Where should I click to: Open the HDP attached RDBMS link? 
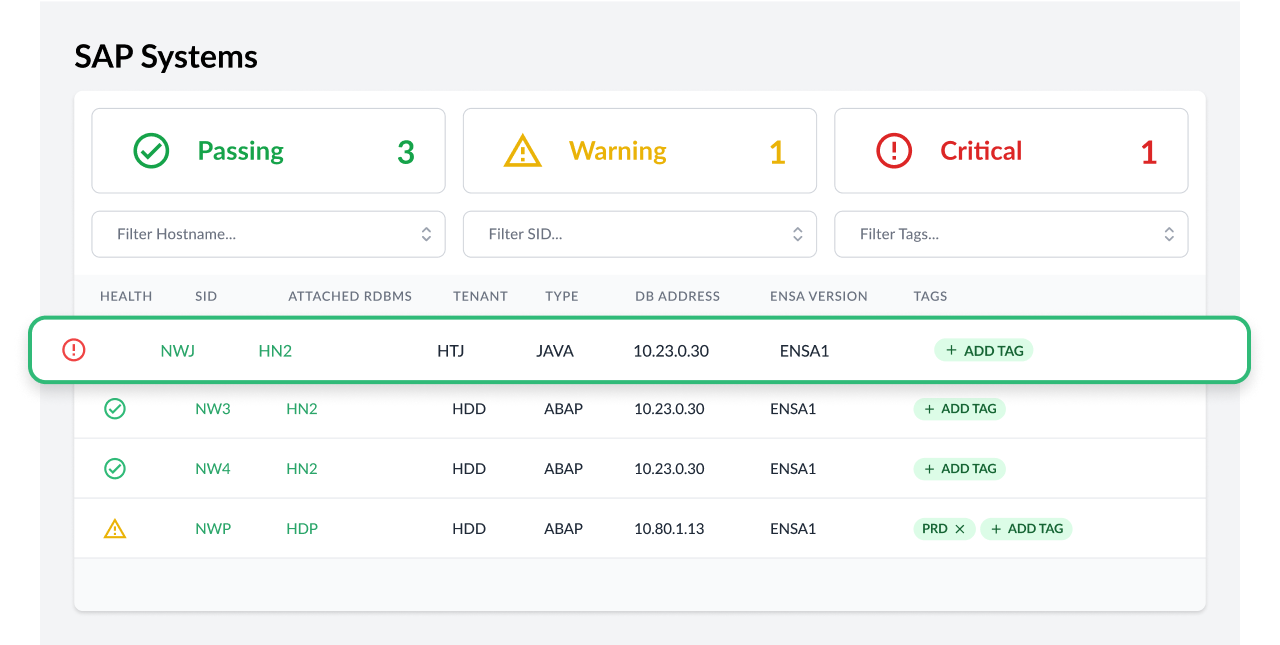(302, 529)
